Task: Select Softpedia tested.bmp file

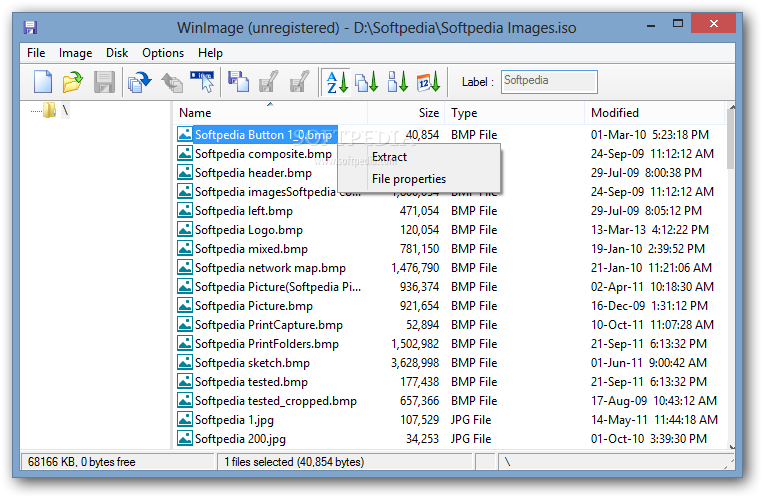Action: 251,382
